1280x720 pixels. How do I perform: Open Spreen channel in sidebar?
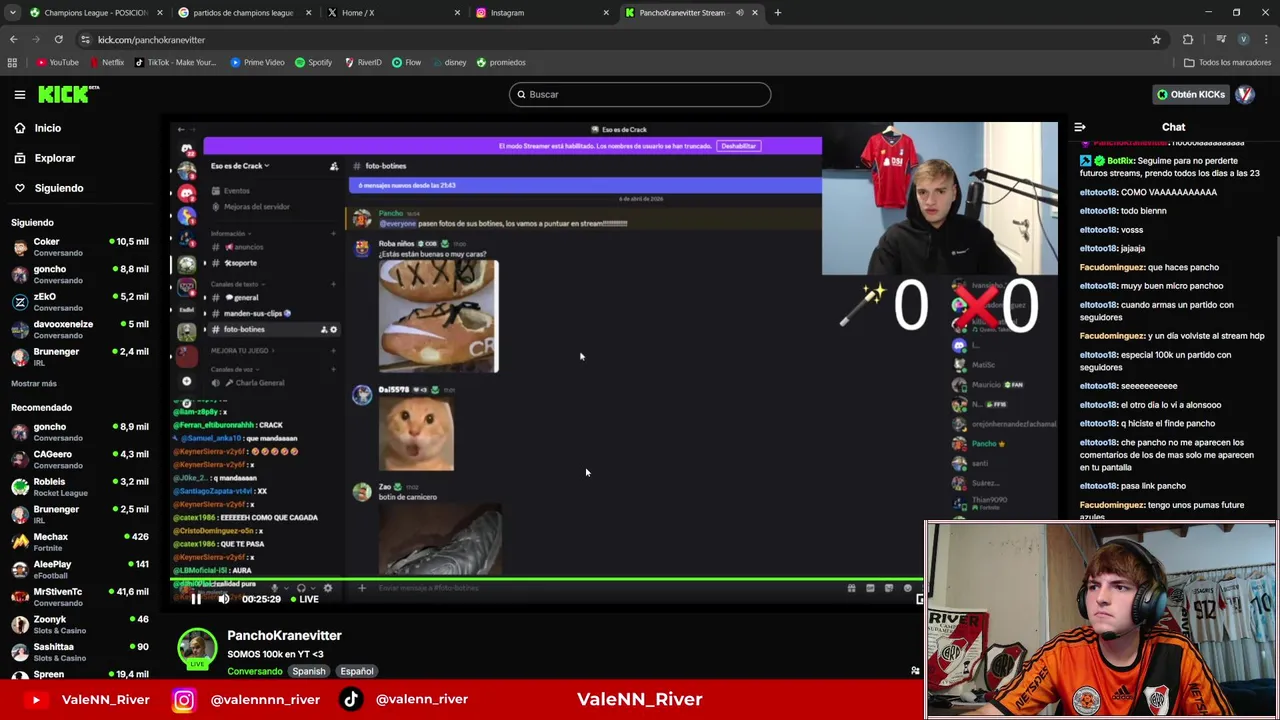point(80,675)
